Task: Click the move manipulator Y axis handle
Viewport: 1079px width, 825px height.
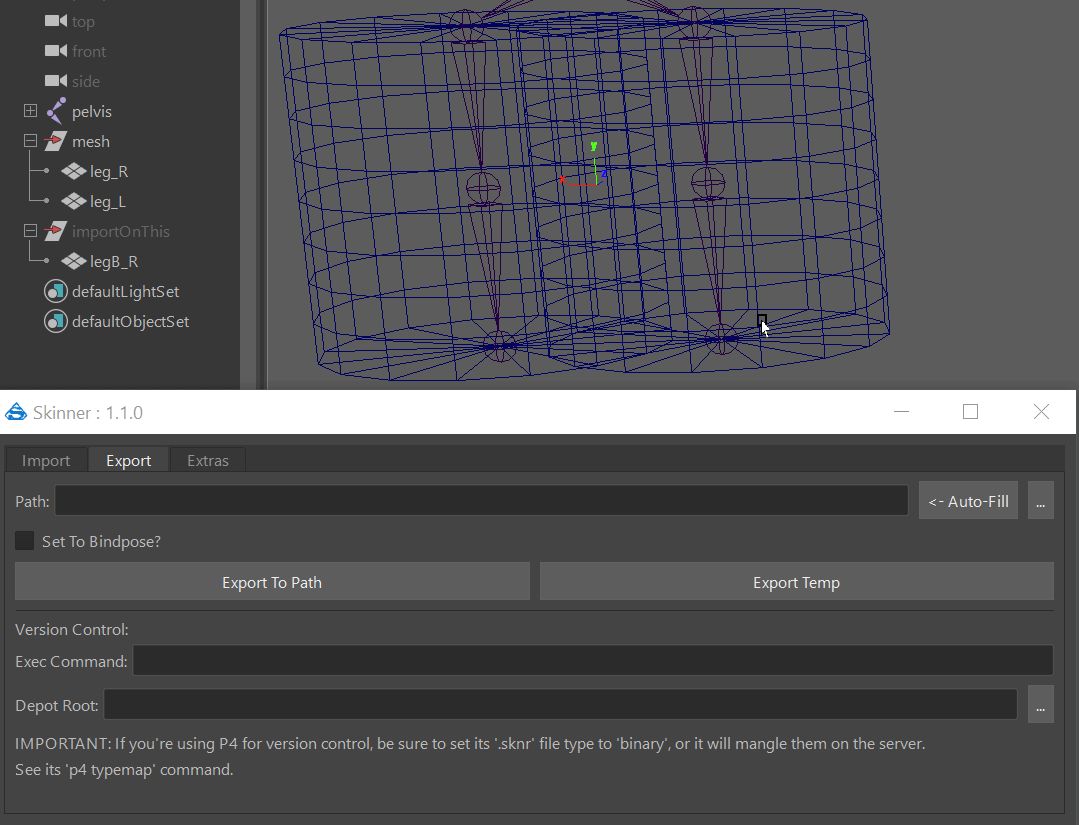Action: click(x=594, y=147)
